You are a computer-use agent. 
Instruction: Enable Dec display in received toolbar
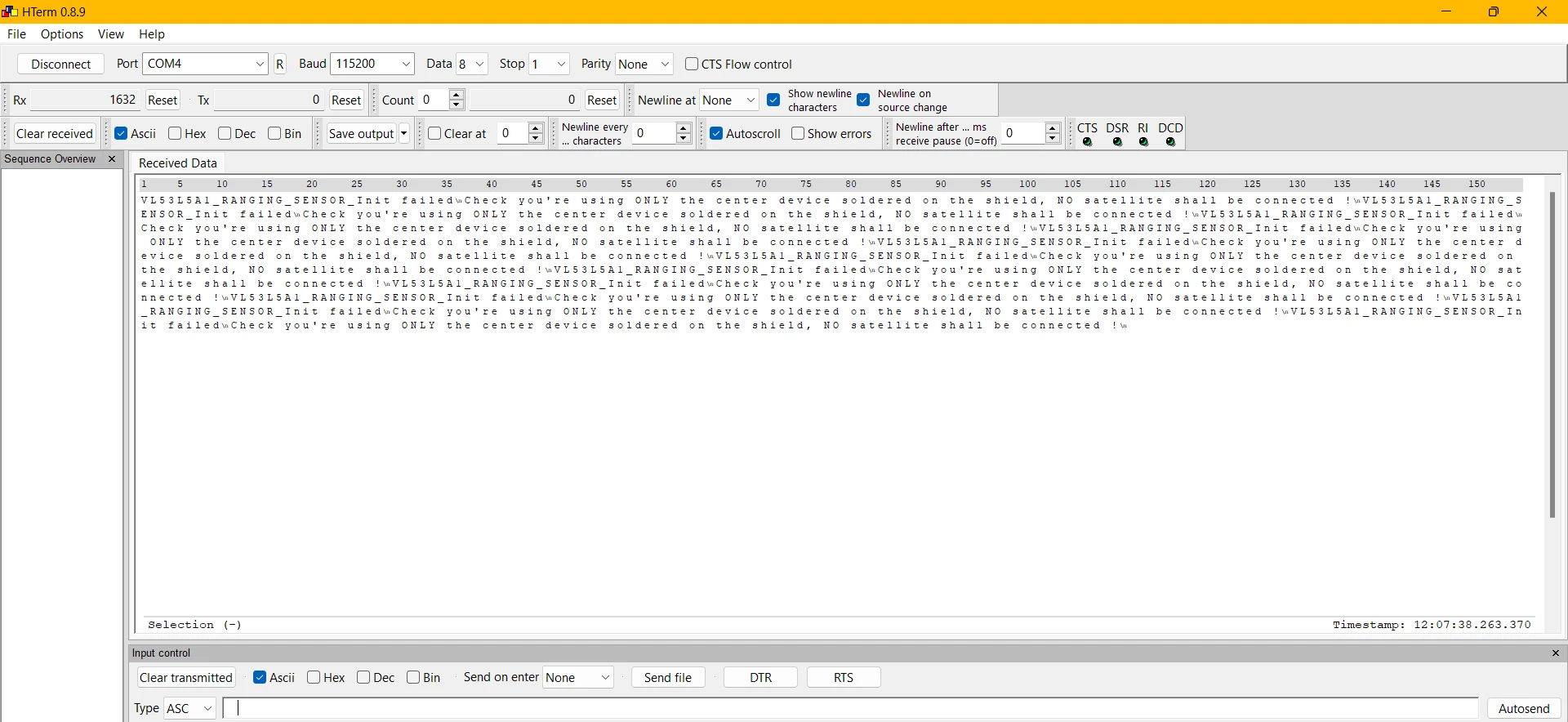tap(225, 133)
